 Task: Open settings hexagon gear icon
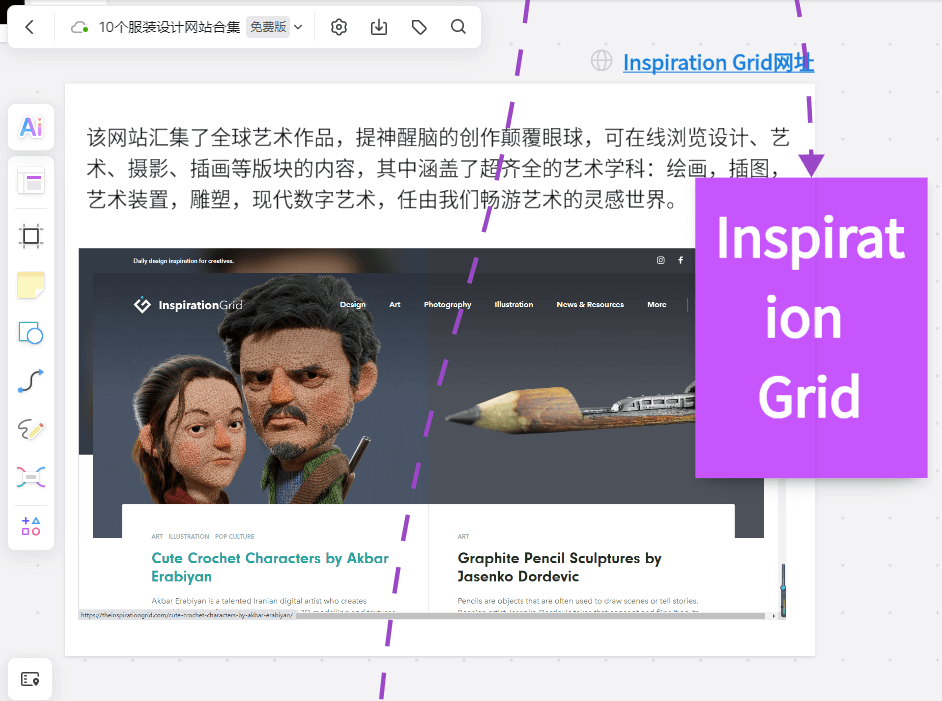339,27
